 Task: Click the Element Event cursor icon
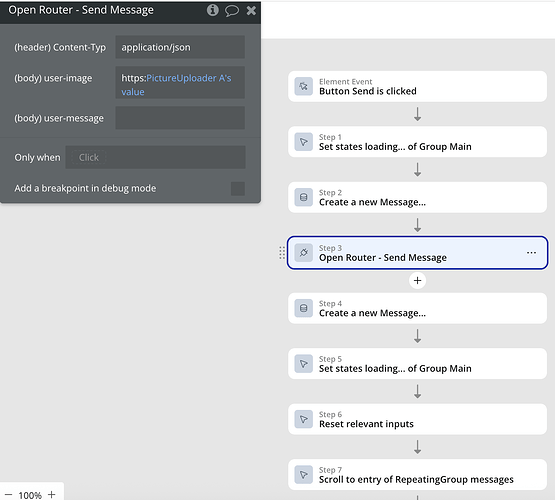304,86
